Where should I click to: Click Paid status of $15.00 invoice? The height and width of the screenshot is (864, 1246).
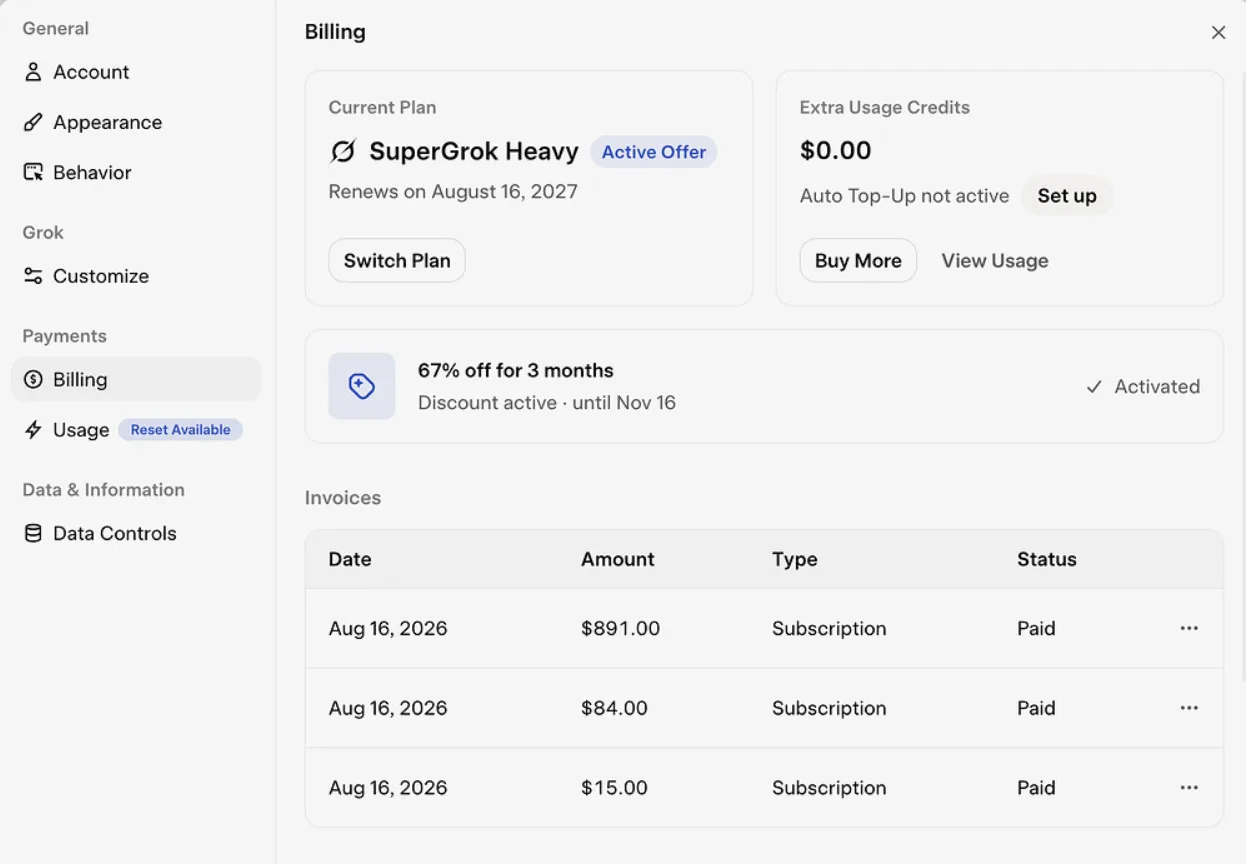pyautogui.click(x=1036, y=788)
